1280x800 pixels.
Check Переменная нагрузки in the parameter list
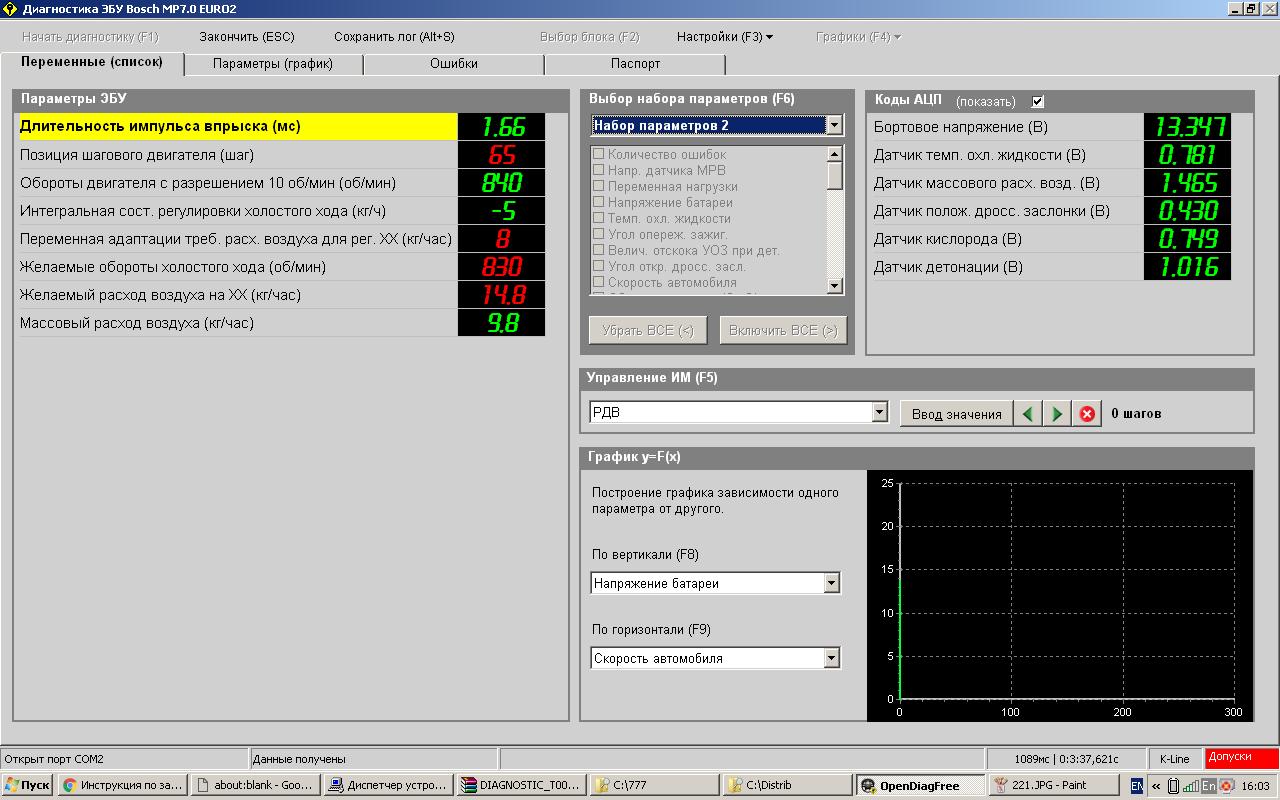click(x=598, y=186)
